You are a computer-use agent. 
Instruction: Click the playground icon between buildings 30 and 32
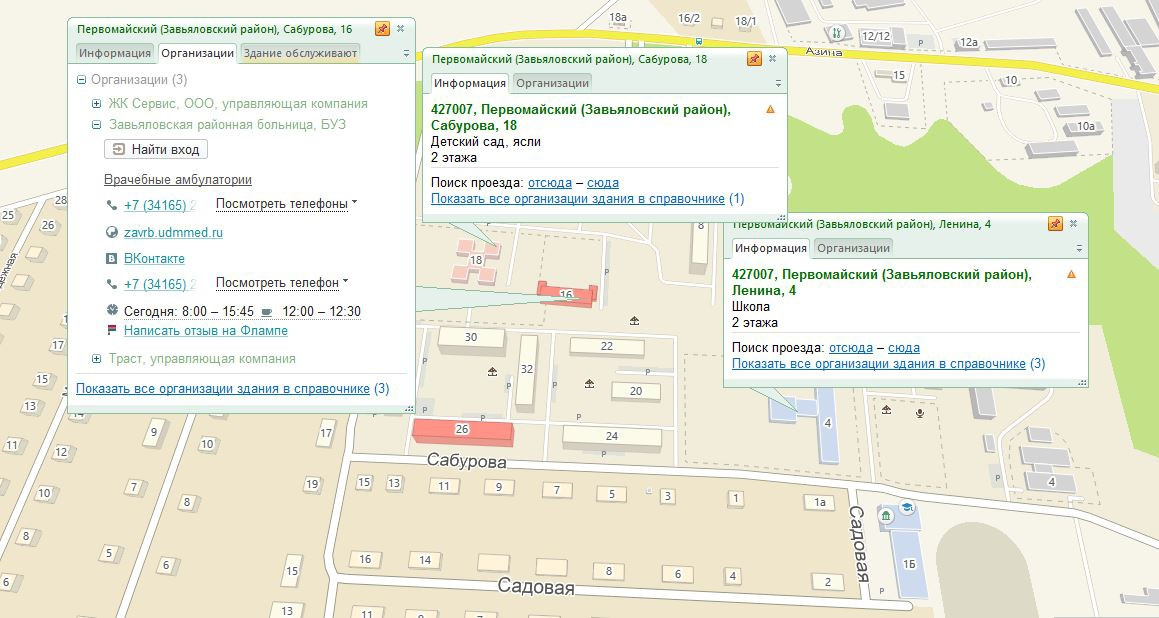(492, 372)
